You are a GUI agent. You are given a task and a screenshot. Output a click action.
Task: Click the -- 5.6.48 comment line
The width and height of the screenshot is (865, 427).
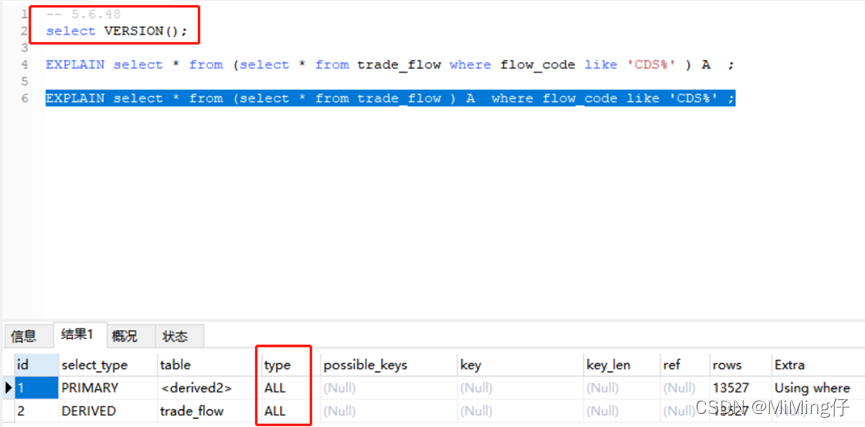(x=83, y=14)
